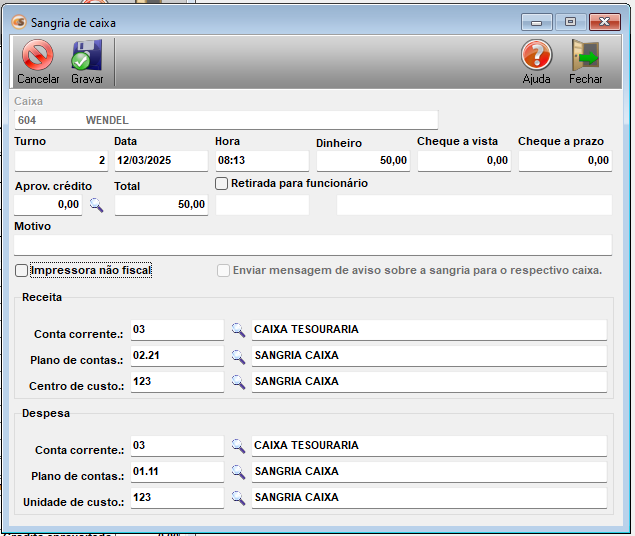635x536 pixels.
Task: Open lookup for Receita Plano de contas
Action: [x=238, y=355]
